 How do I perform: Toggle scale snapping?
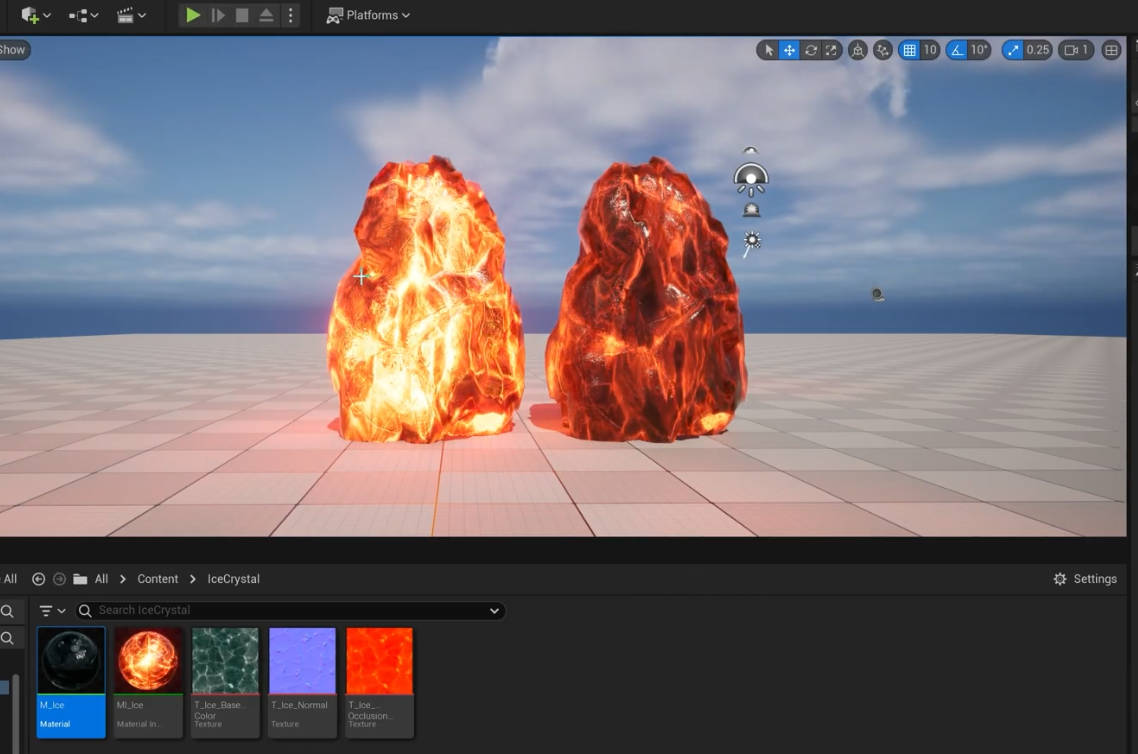(x=1014, y=50)
